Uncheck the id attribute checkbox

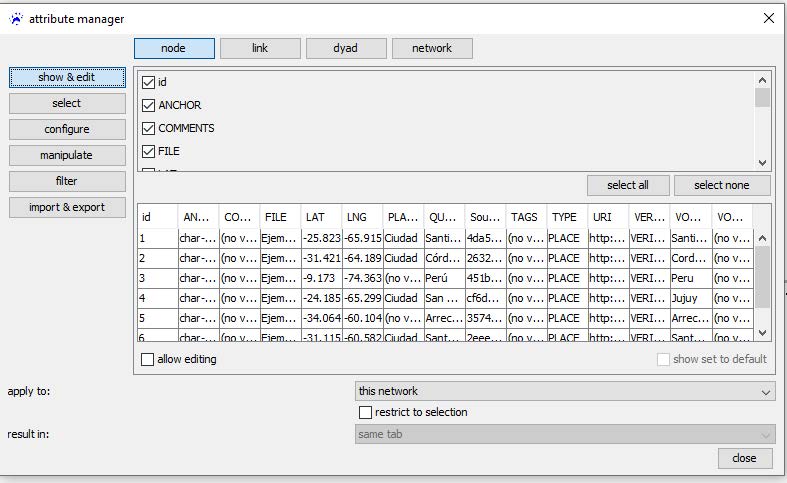point(149,82)
